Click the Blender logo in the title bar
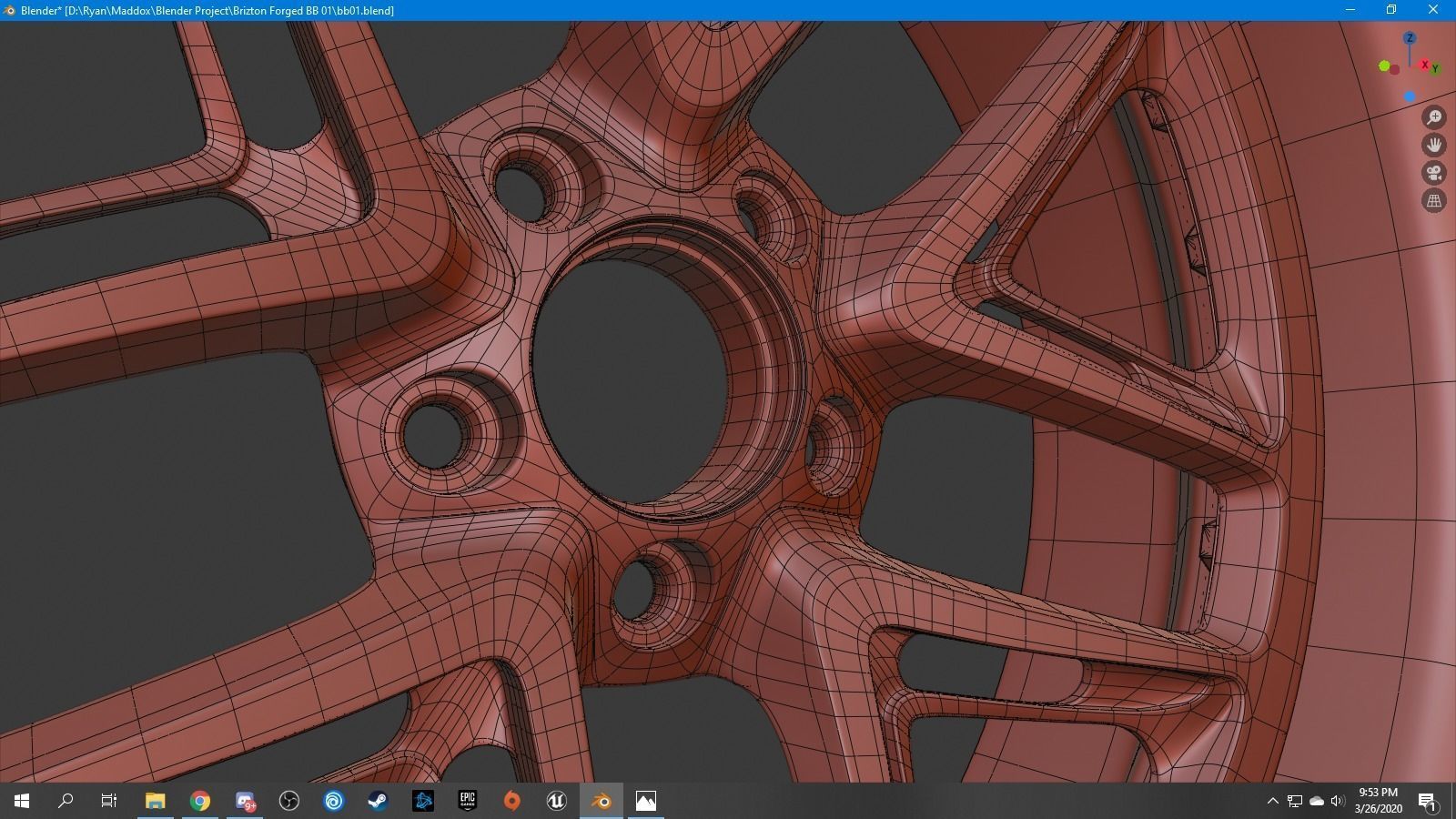 pyautogui.click(x=10, y=10)
